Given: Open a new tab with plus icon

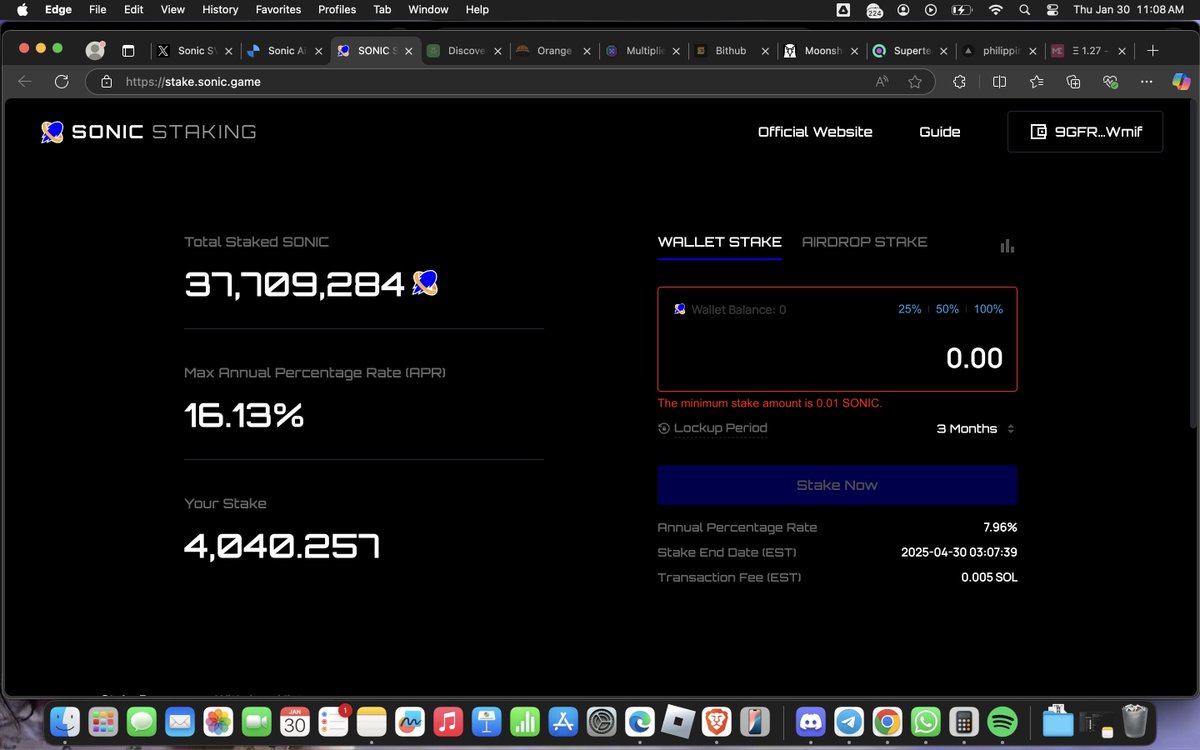Looking at the screenshot, I should tap(1153, 51).
